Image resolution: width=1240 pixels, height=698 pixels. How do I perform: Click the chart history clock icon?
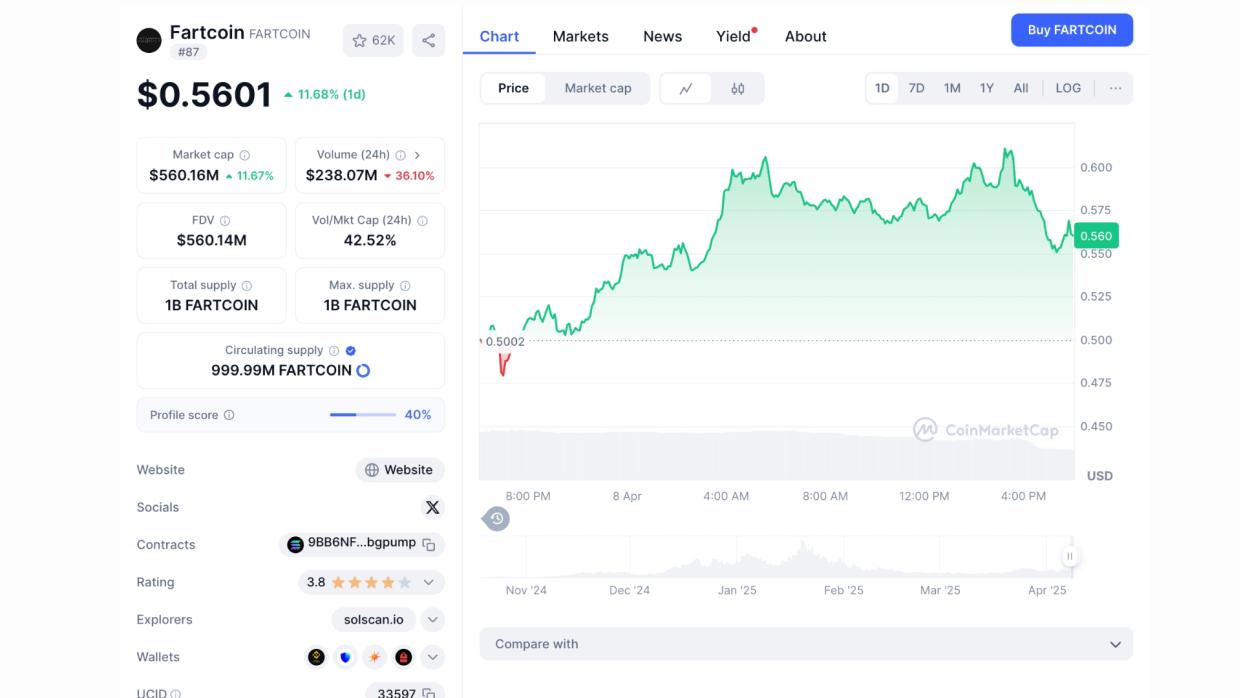click(496, 518)
